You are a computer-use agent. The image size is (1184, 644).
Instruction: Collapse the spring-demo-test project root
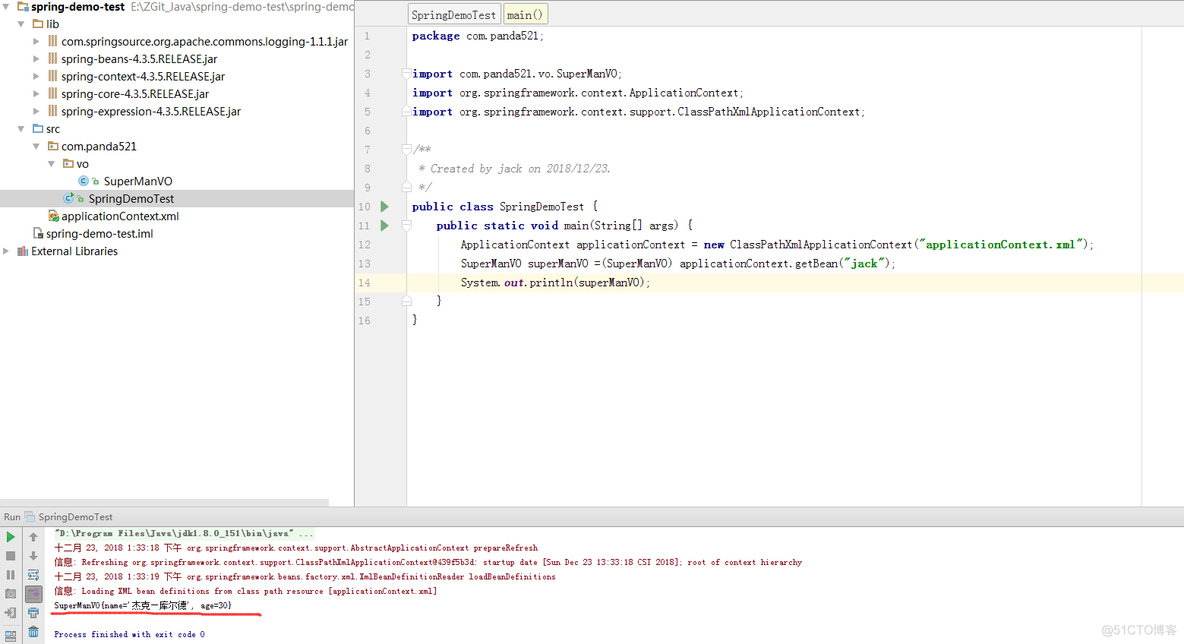pos(6,6)
